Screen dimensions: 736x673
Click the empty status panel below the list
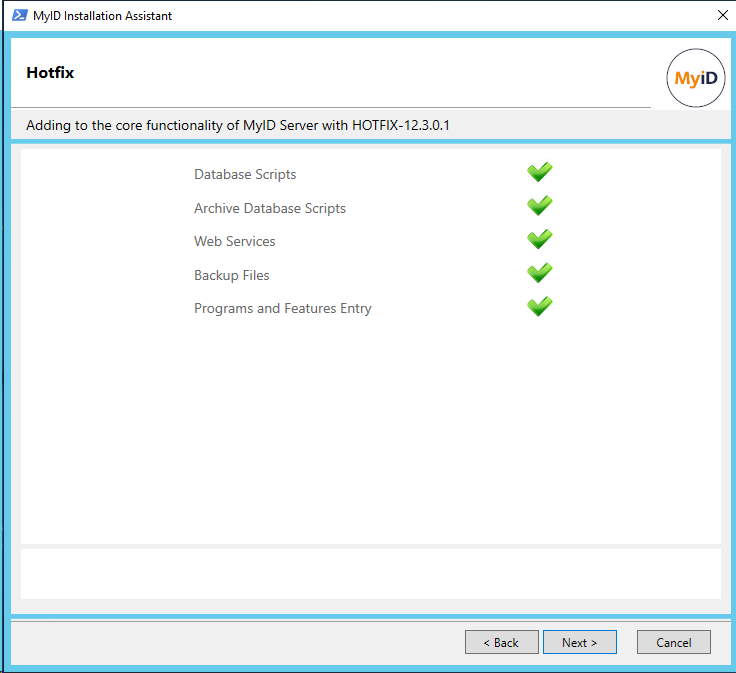click(370, 573)
